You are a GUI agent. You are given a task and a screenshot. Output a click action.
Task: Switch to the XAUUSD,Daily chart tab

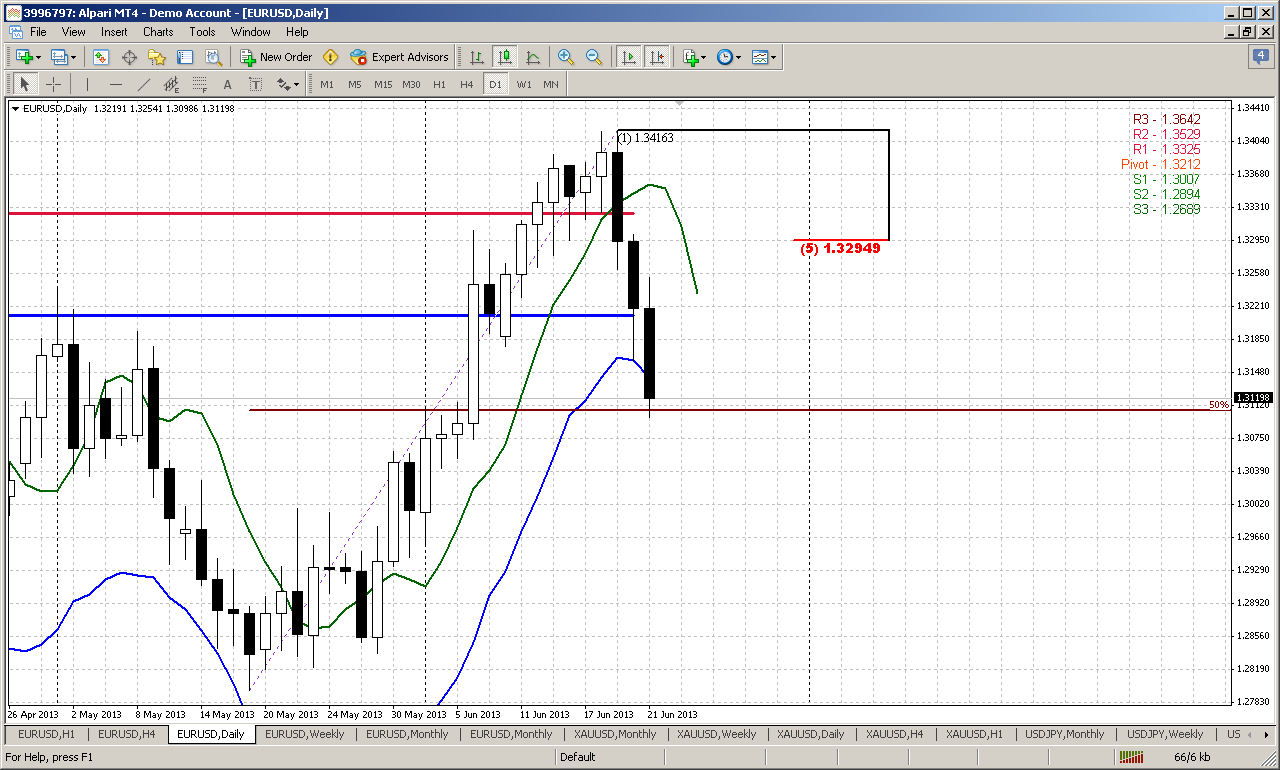810,734
